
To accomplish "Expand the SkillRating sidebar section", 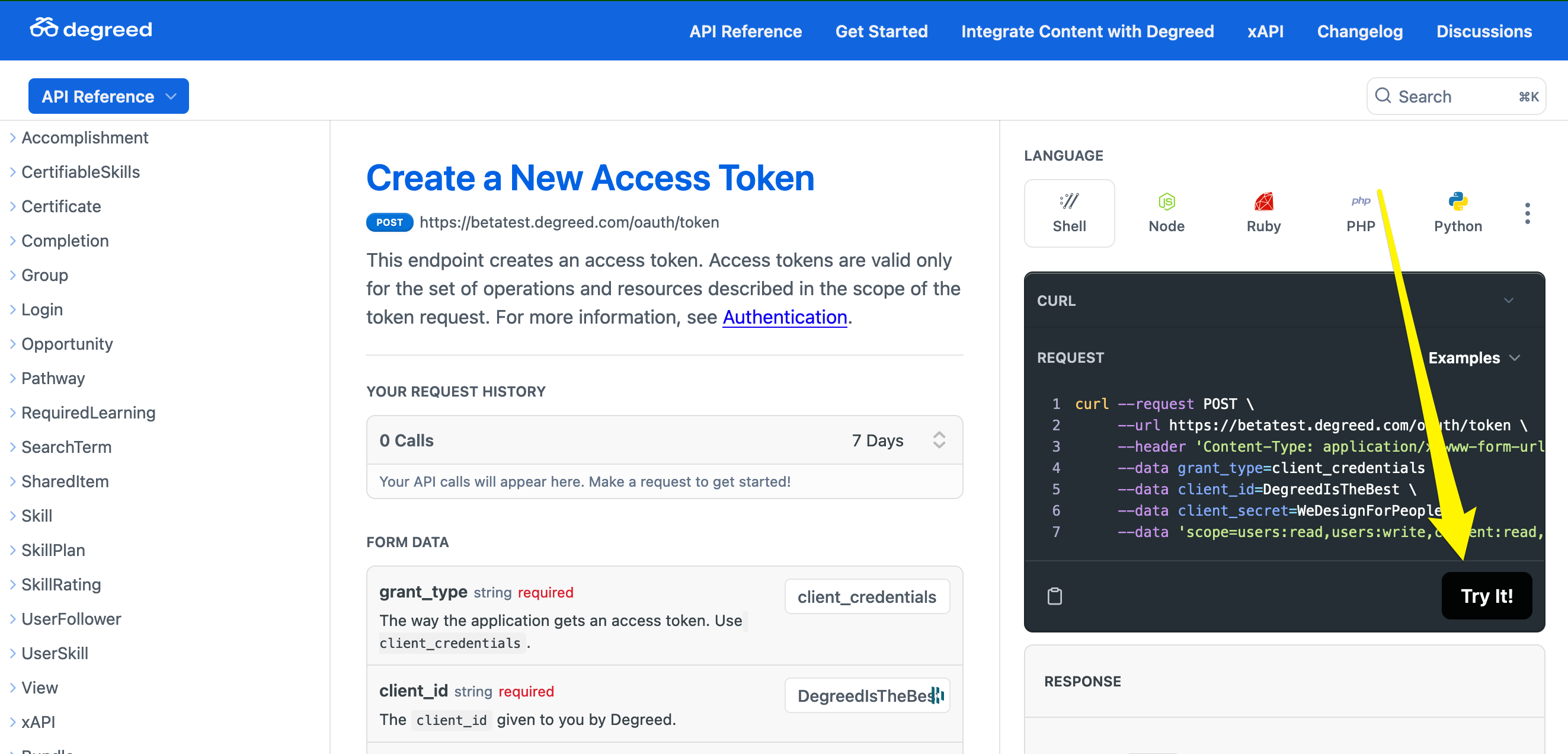I will pyautogui.click(x=61, y=584).
